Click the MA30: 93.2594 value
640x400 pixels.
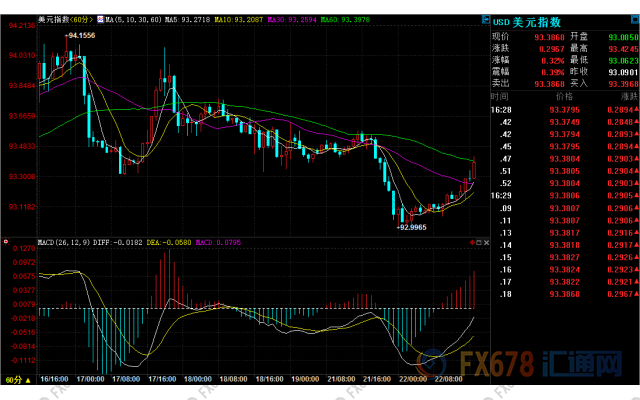point(292,19)
